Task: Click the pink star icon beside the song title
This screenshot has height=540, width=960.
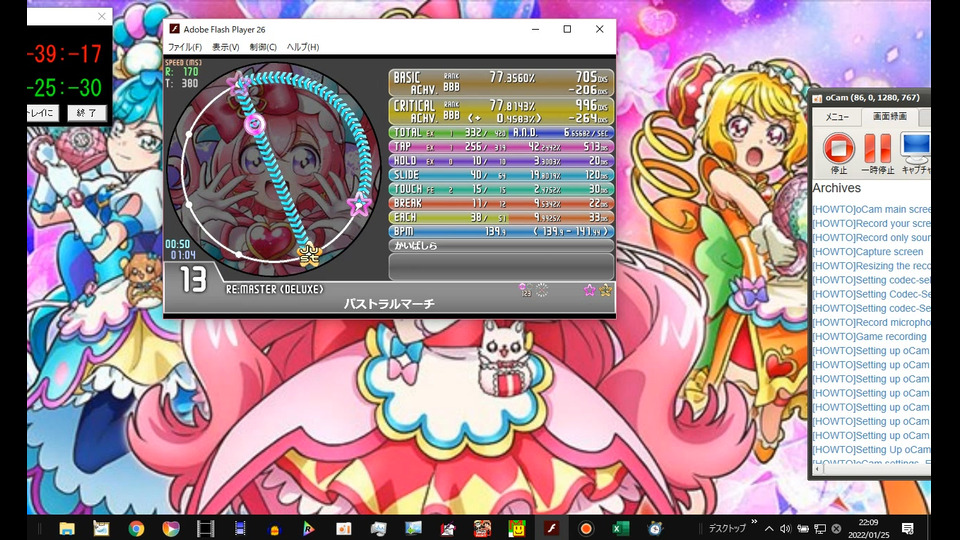Action: click(589, 290)
